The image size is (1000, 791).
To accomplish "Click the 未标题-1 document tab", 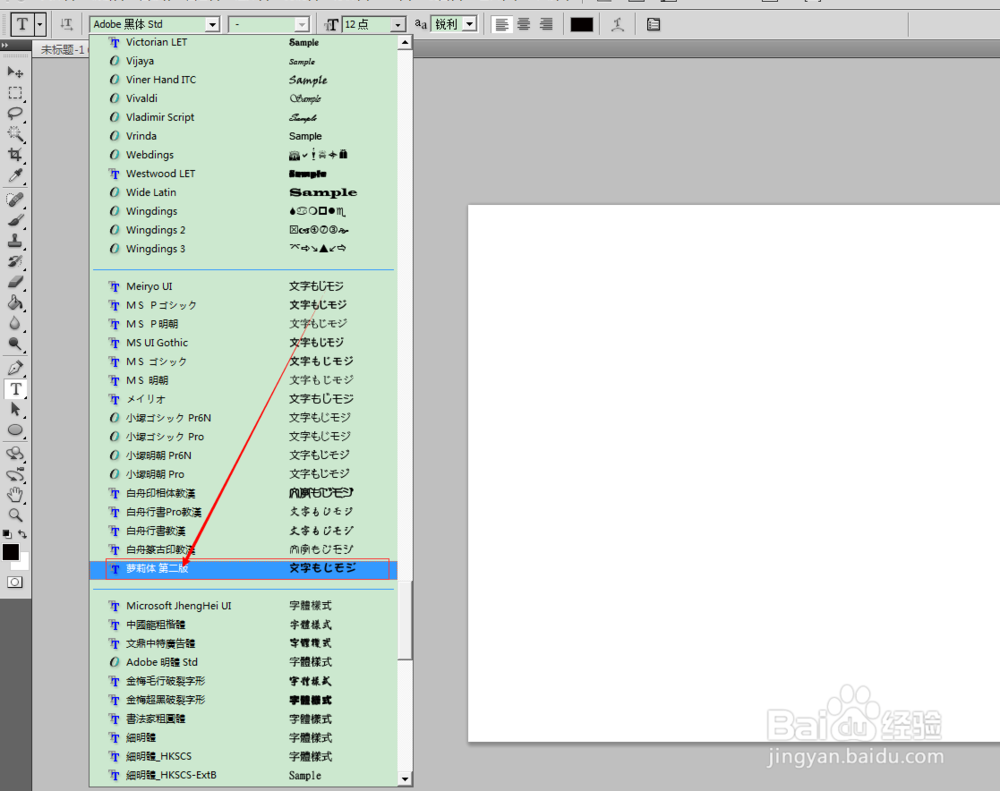I will click(x=62, y=49).
